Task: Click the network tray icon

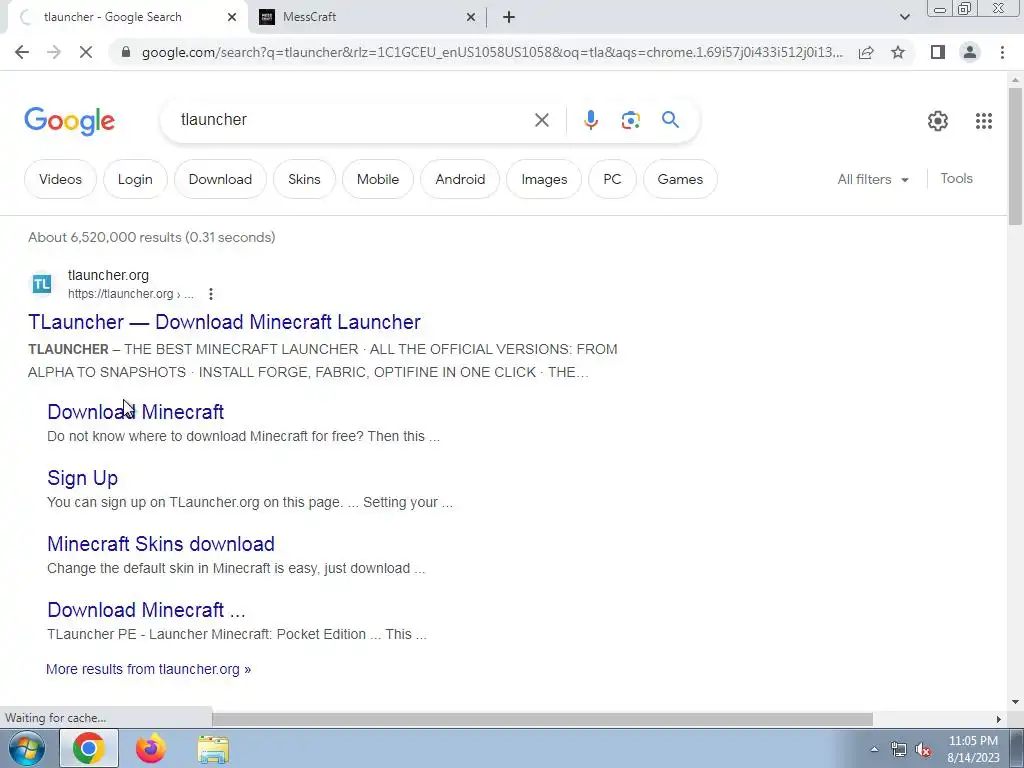Action: tap(899, 750)
